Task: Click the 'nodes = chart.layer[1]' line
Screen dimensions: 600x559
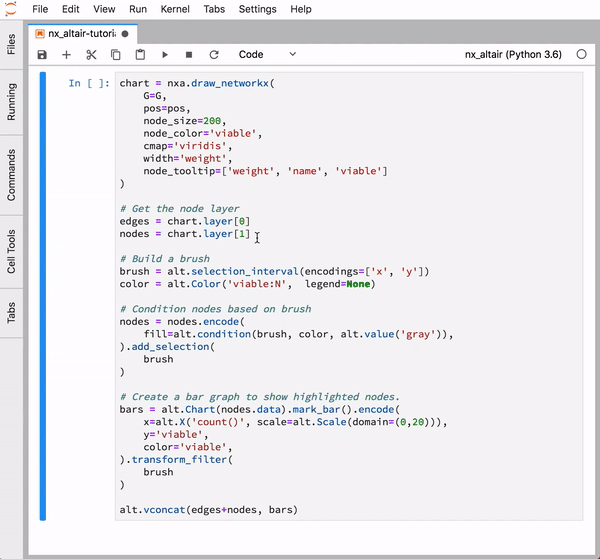Action: point(184,234)
